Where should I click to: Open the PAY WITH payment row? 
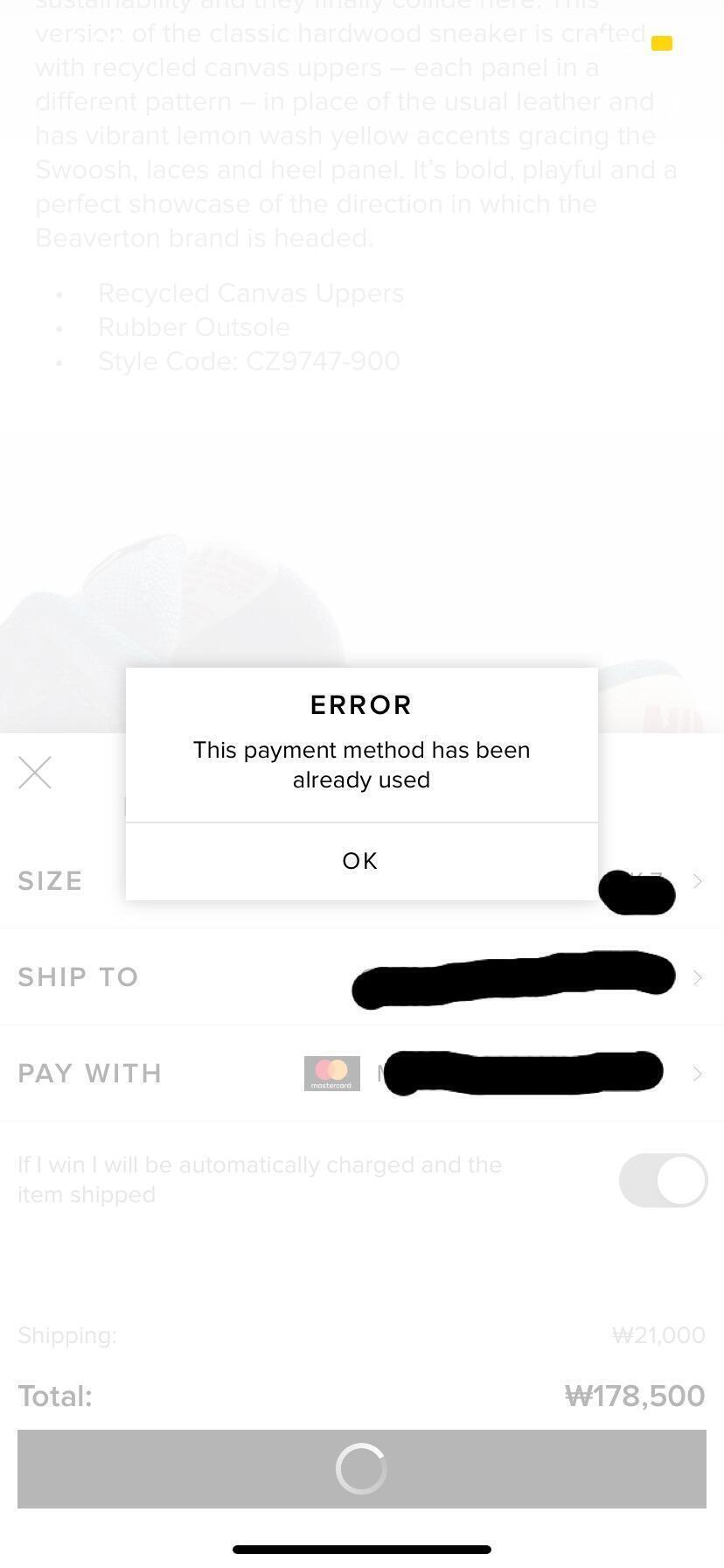[362, 1074]
